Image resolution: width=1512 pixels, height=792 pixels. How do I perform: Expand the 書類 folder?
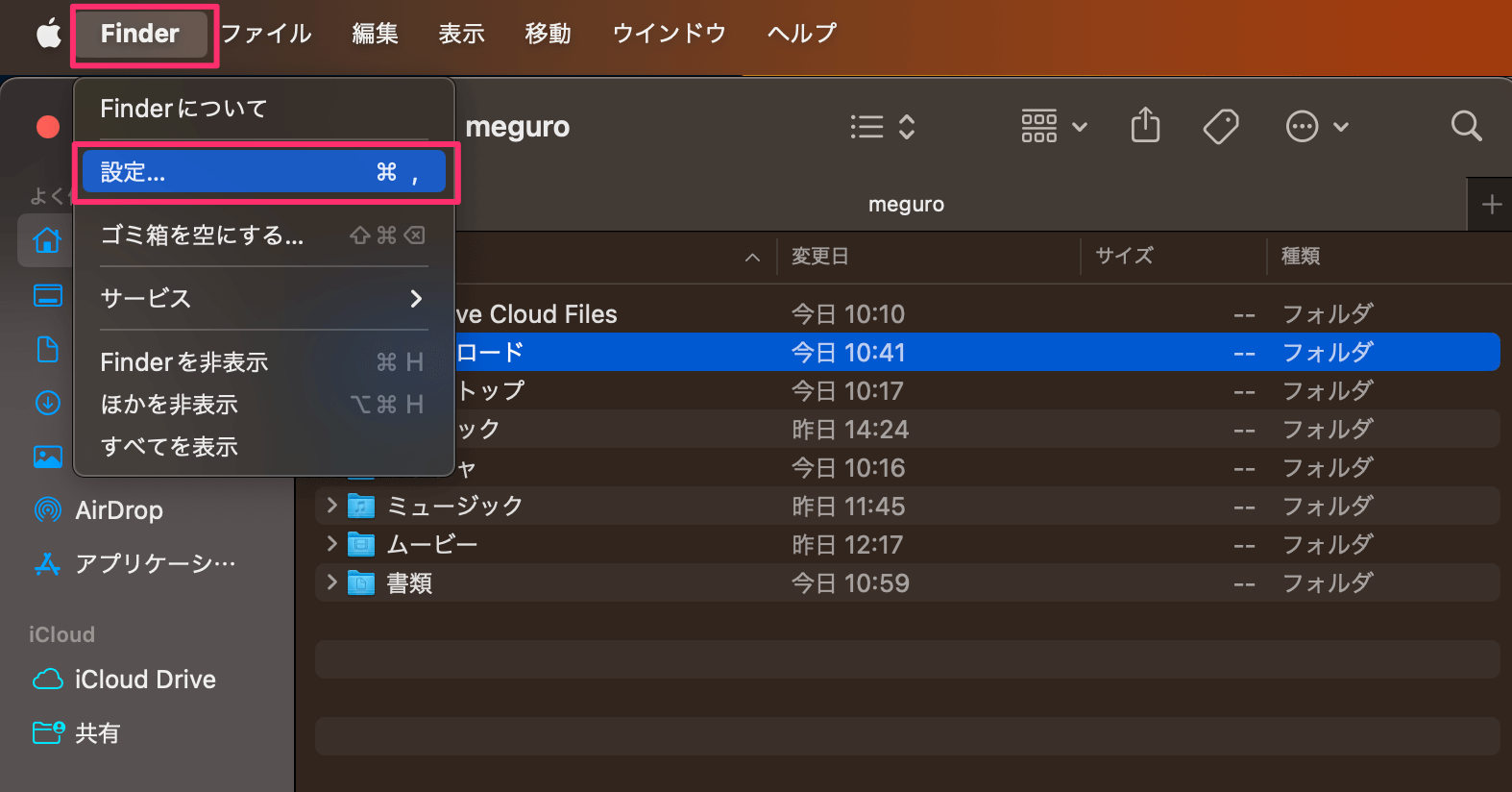coord(331,582)
